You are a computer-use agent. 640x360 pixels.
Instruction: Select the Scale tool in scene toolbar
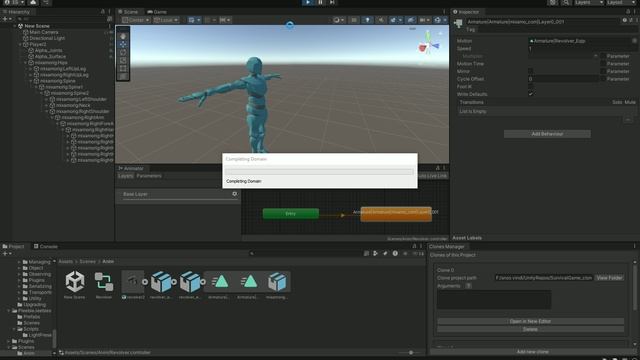click(123, 60)
